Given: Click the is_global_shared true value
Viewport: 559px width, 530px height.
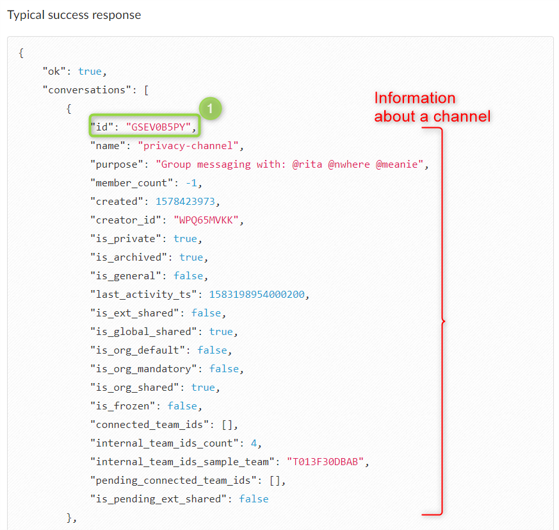Looking at the screenshot, I should point(221,332).
